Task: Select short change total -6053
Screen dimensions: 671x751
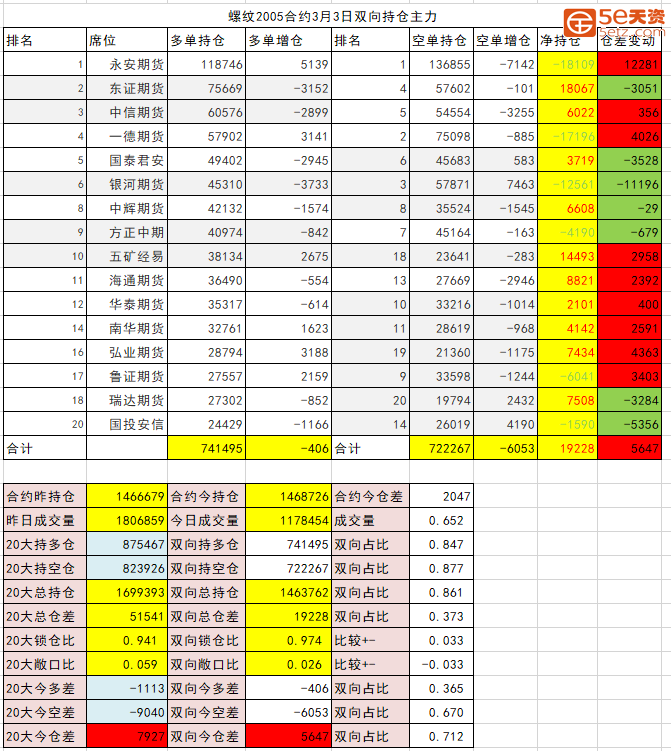Action: (x=505, y=448)
